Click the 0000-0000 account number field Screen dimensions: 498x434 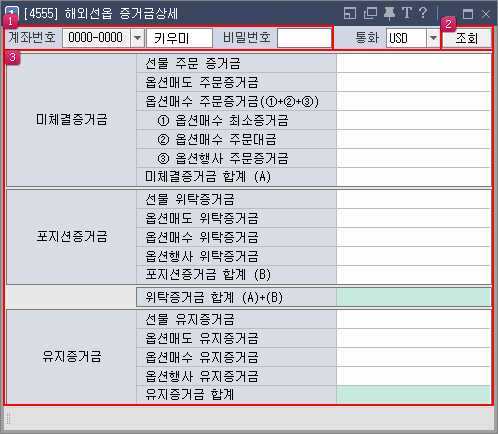point(96,38)
